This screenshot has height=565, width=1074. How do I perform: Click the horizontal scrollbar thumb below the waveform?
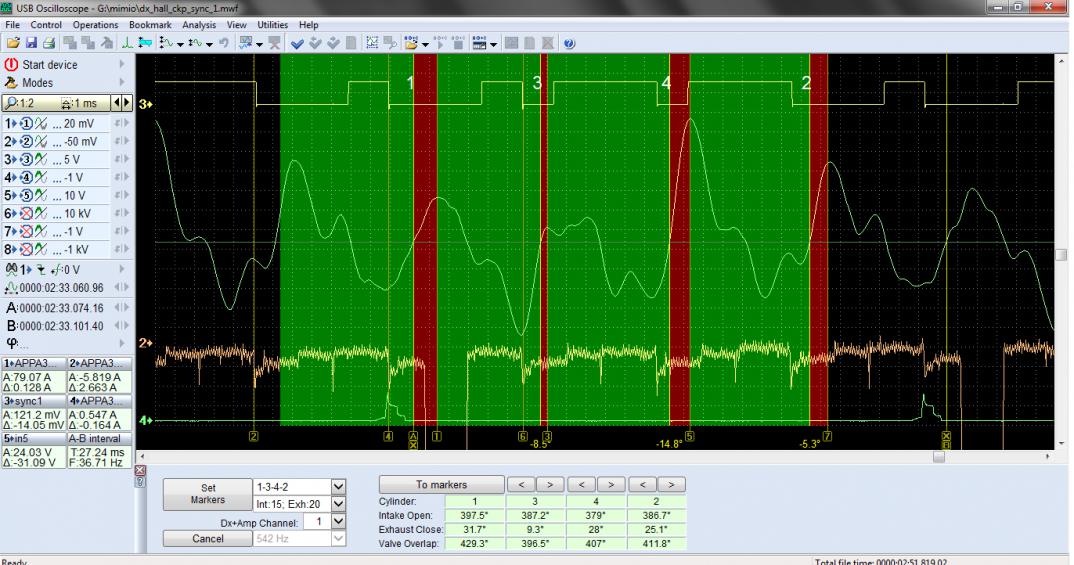(938, 456)
